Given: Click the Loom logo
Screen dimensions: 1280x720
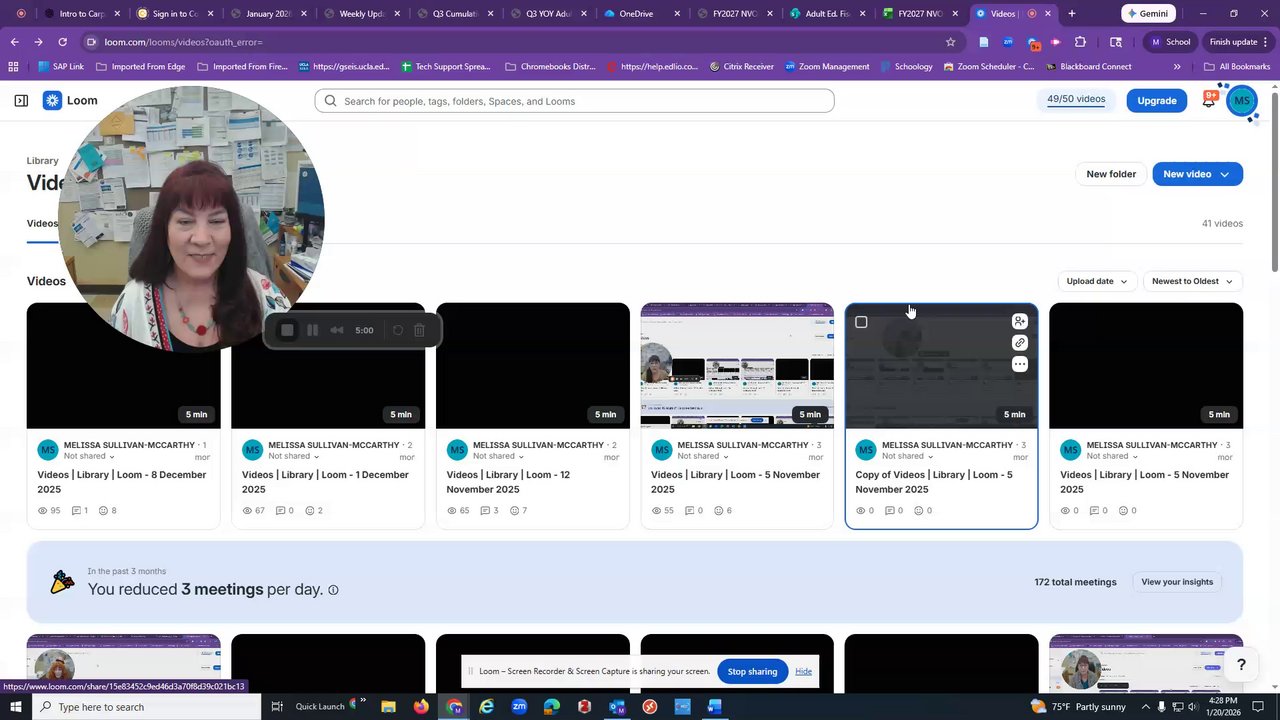Looking at the screenshot, I should tap(70, 100).
